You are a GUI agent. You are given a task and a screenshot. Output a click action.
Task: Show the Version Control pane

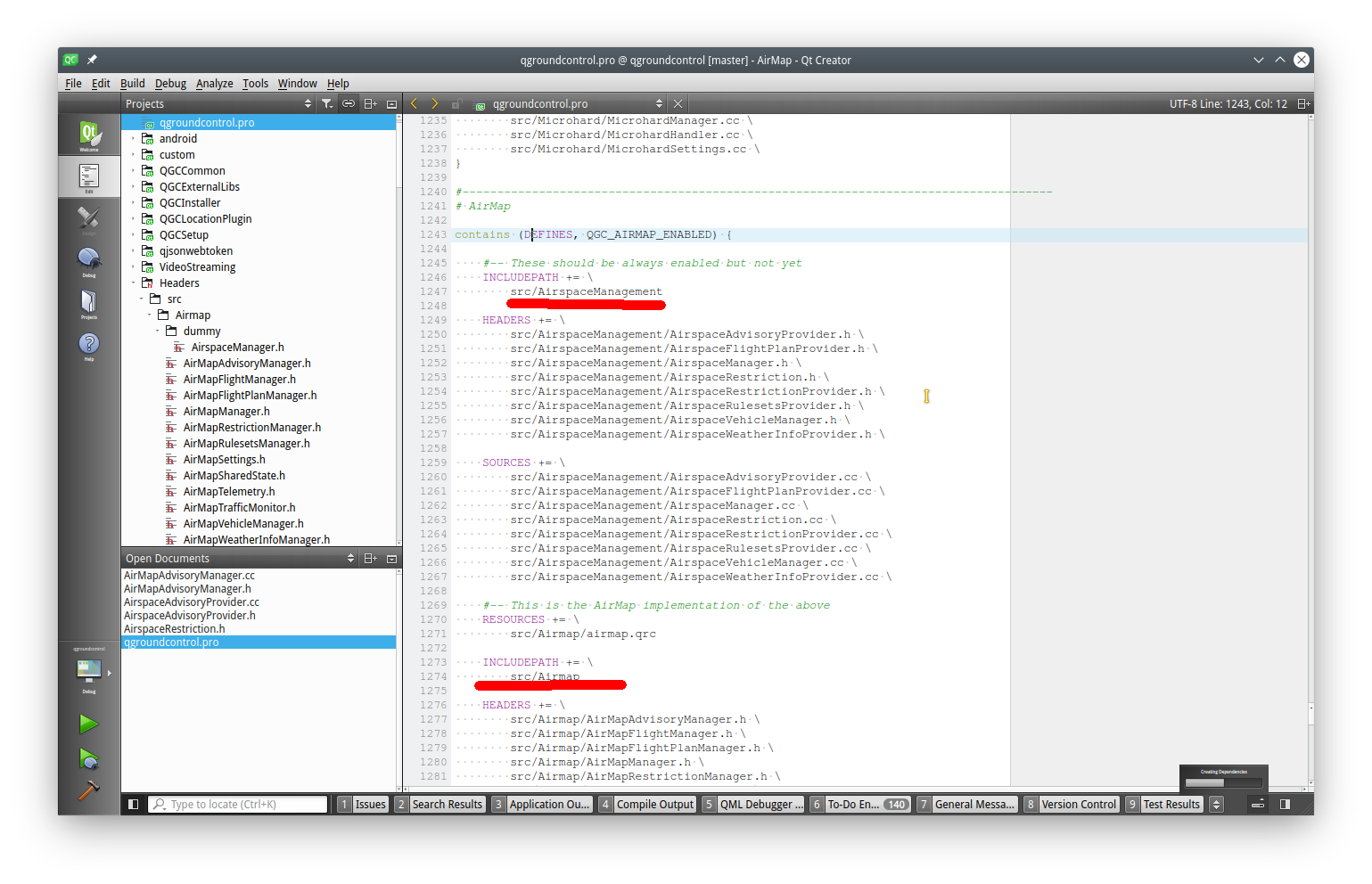click(x=1071, y=805)
